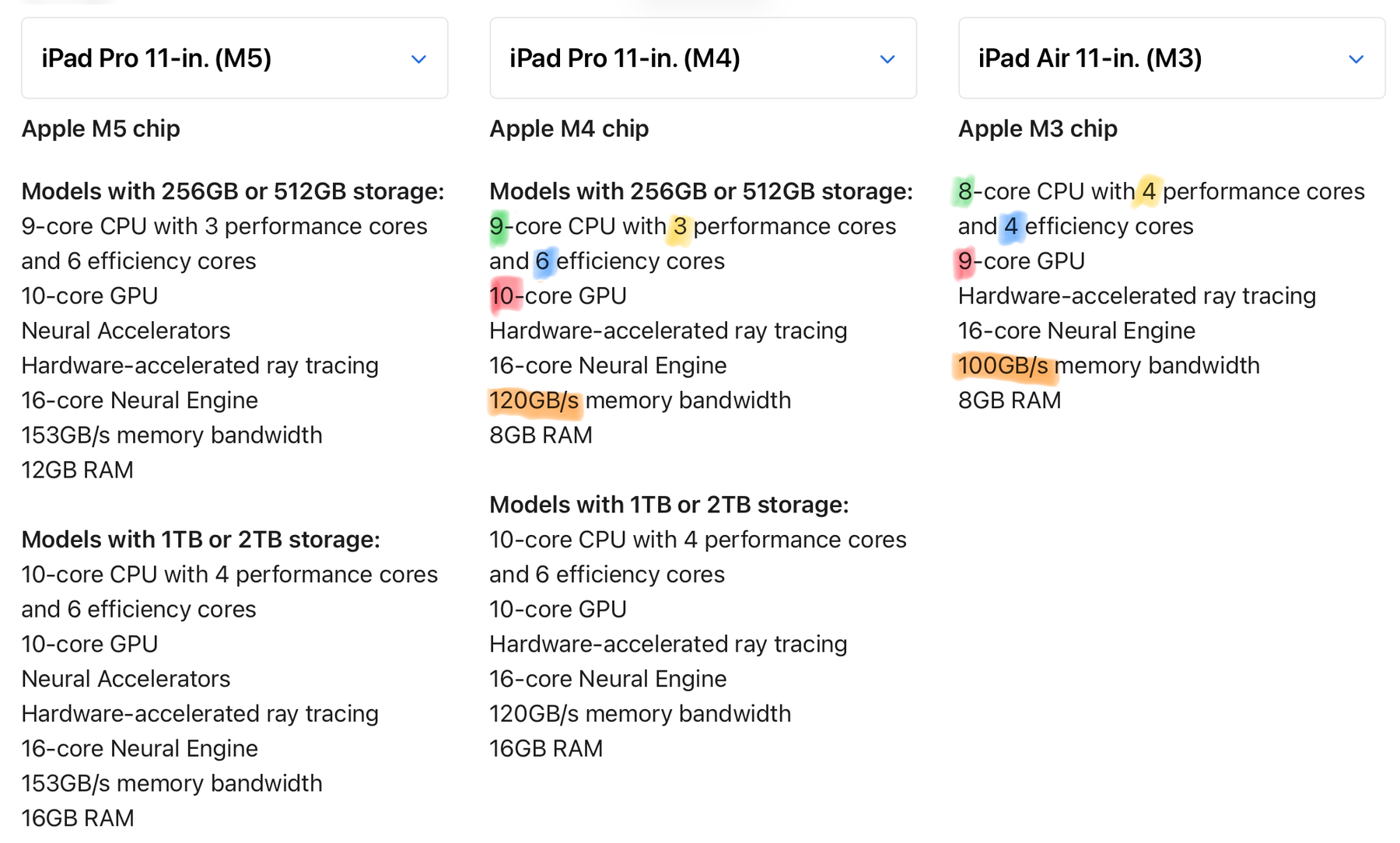Click the Apple M3 chip heading
Image resolution: width=1400 pixels, height=843 pixels.
[x=1038, y=128]
